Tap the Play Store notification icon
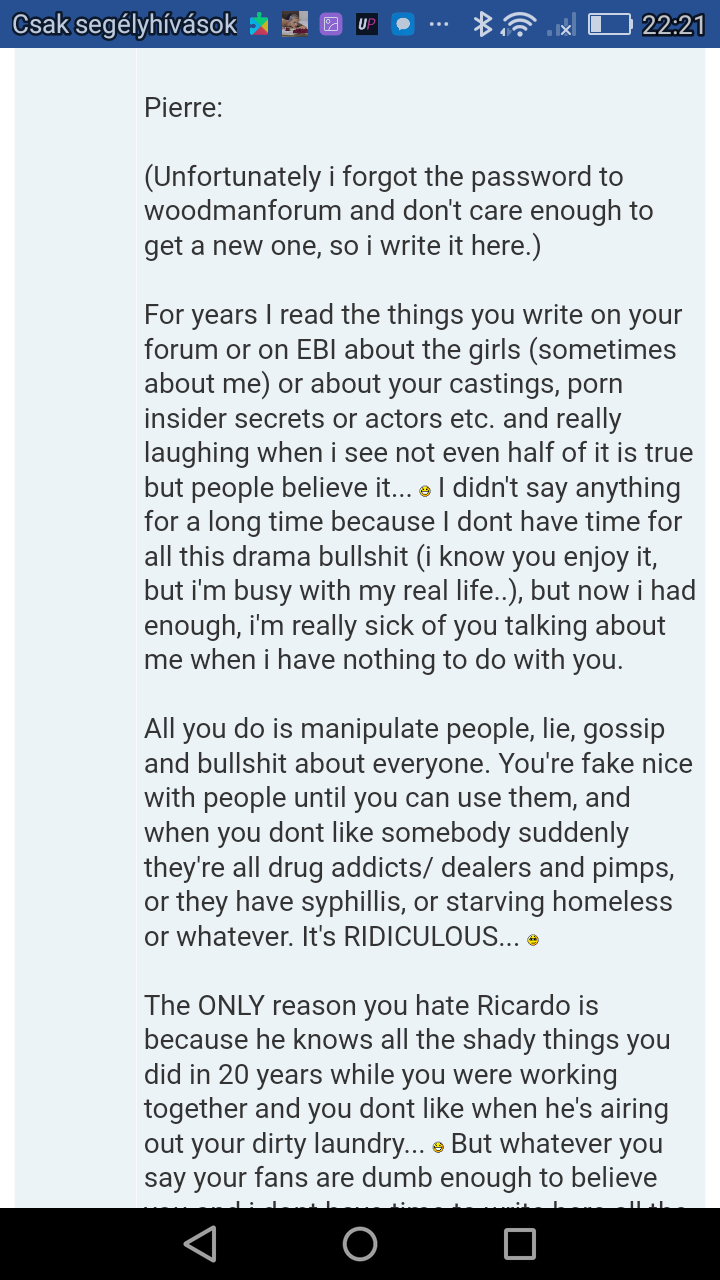Screen dimensions: 720x1280 tap(259, 24)
